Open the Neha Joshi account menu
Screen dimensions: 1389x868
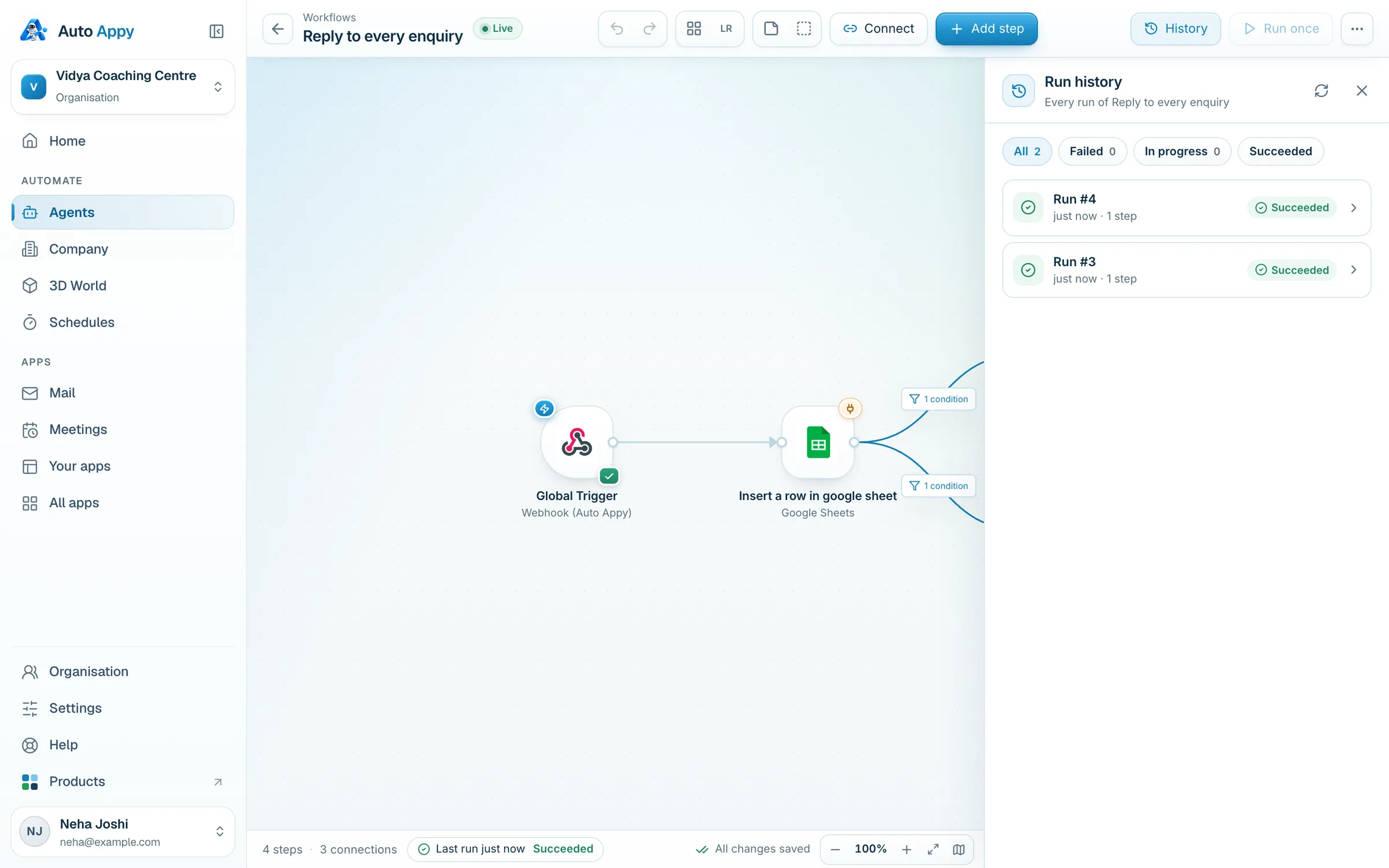click(123, 832)
